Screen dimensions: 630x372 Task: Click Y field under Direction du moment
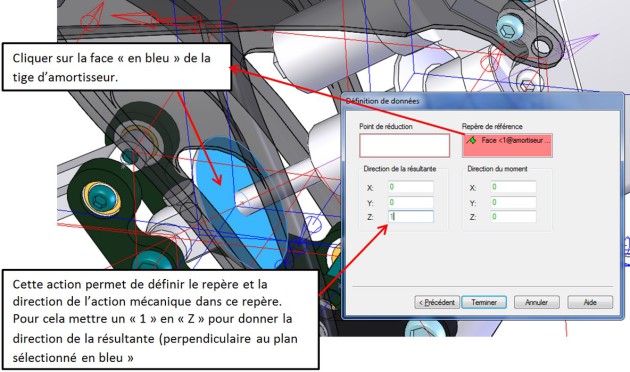coord(513,202)
